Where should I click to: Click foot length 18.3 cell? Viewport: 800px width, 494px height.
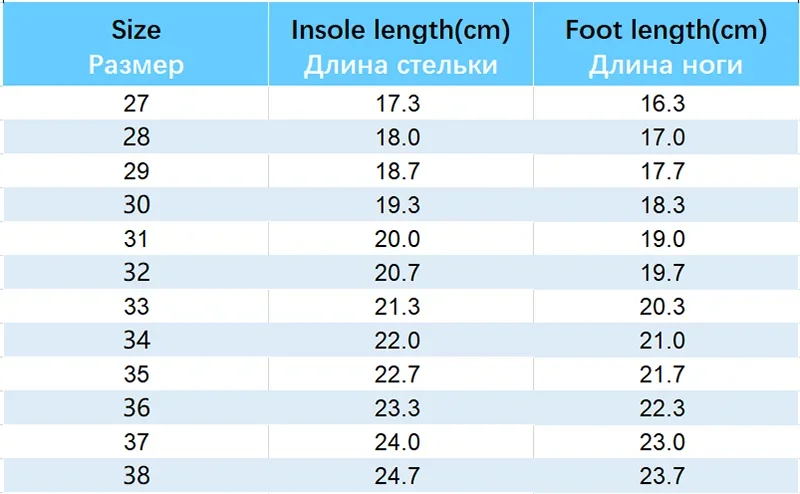[666, 205]
